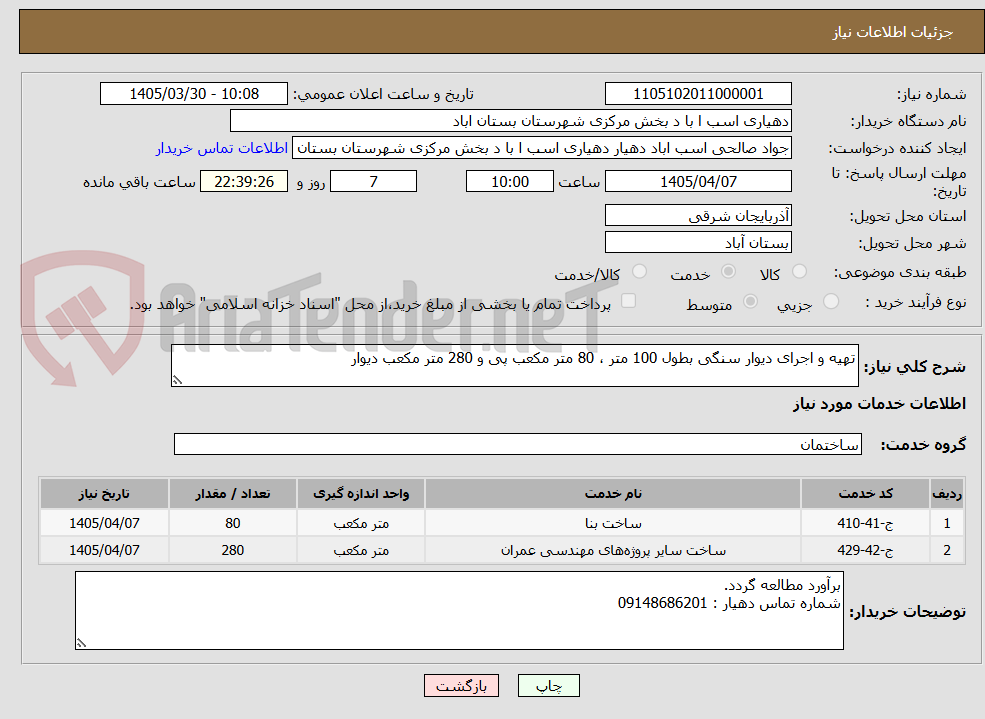Select the کالا/خدمت radio button
The width and height of the screenshot is (985, 719).
point(639,271)
